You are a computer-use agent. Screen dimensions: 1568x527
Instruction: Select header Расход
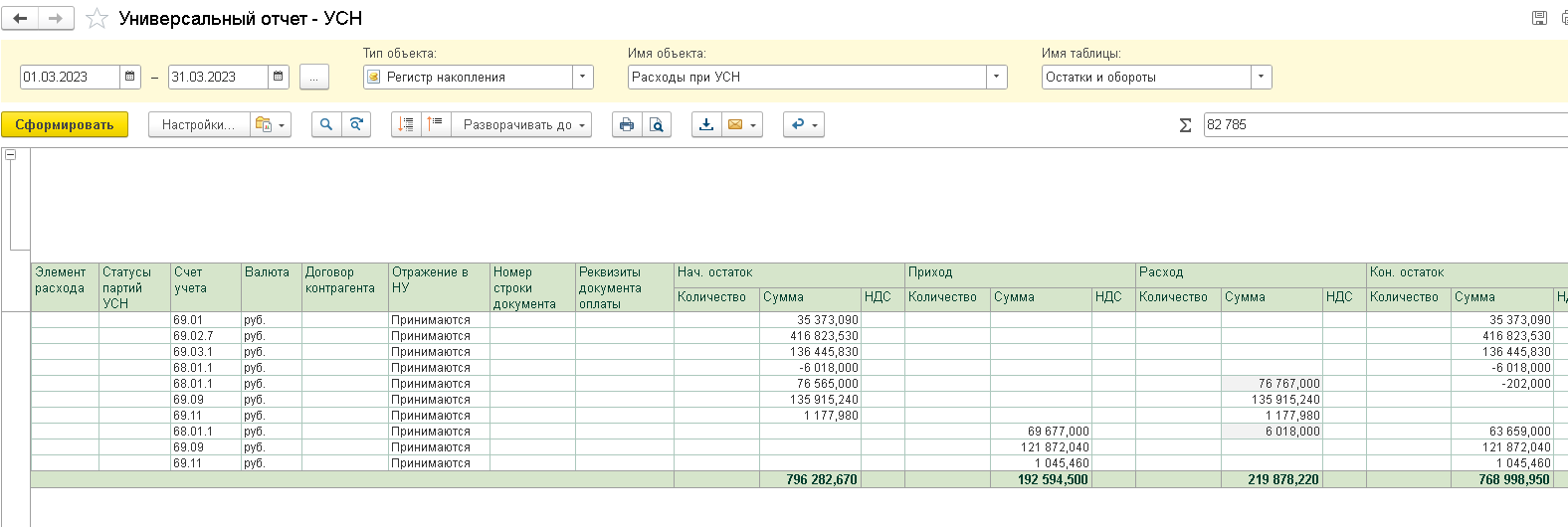point(1251,275)
